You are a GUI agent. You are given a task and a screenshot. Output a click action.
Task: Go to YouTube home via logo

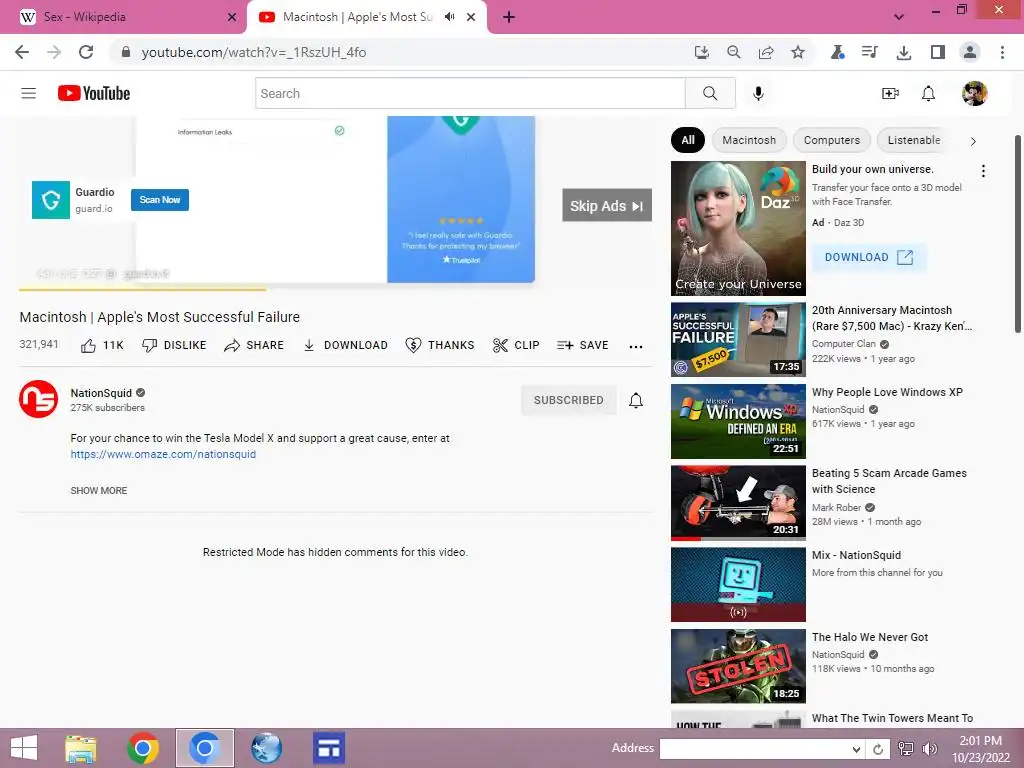94,93
